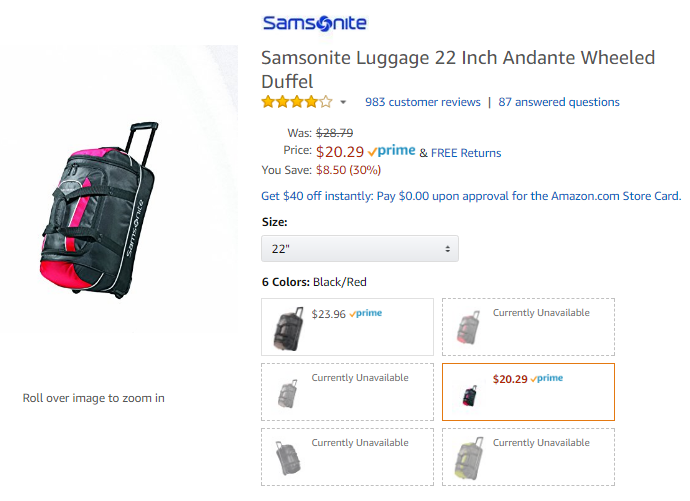Click the Samsonite brand logo
This screenshot has height=501, width=690.
pyautogui.click(x=314, y=23)
